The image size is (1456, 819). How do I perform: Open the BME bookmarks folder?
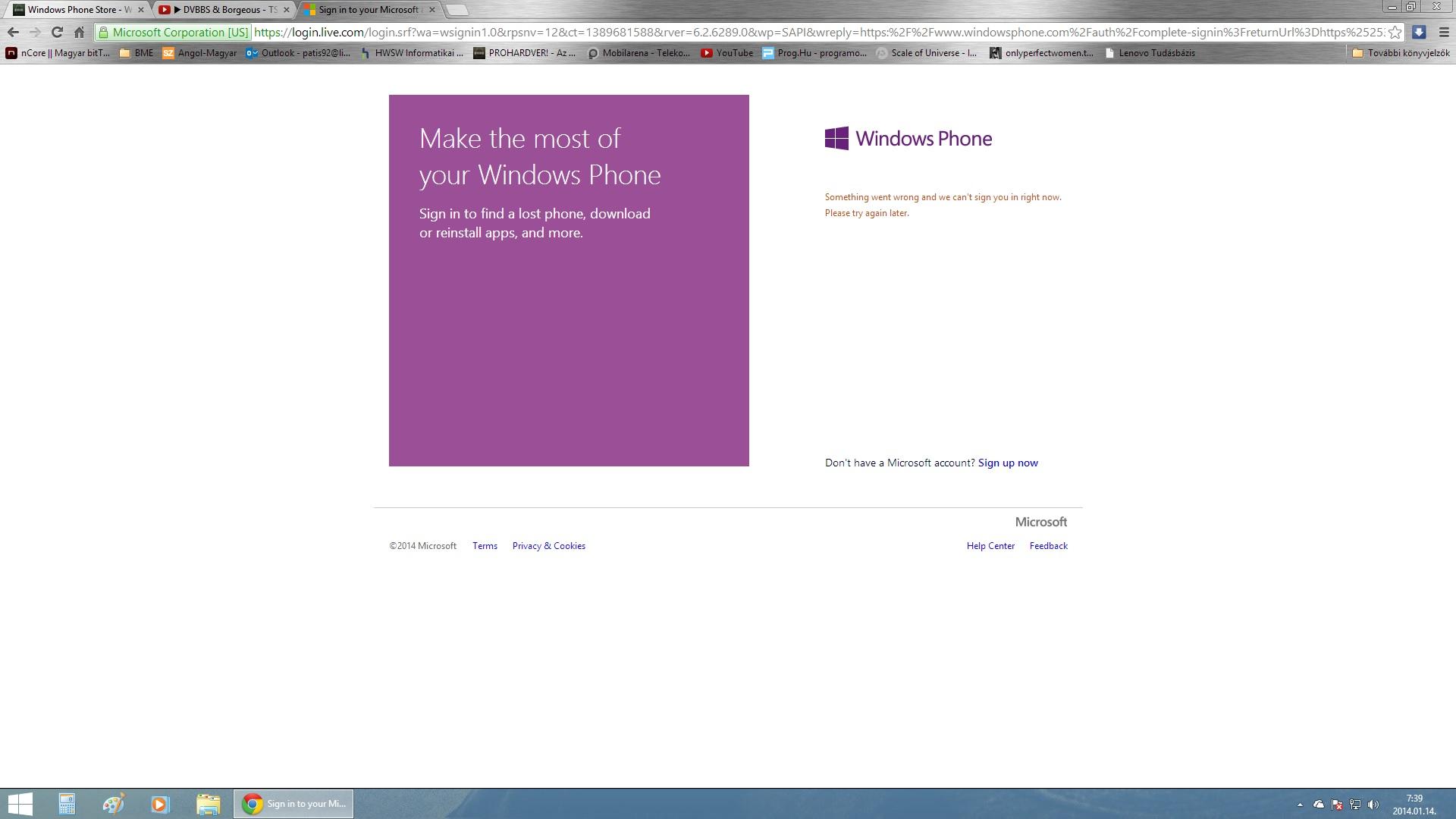pos(136,53)
